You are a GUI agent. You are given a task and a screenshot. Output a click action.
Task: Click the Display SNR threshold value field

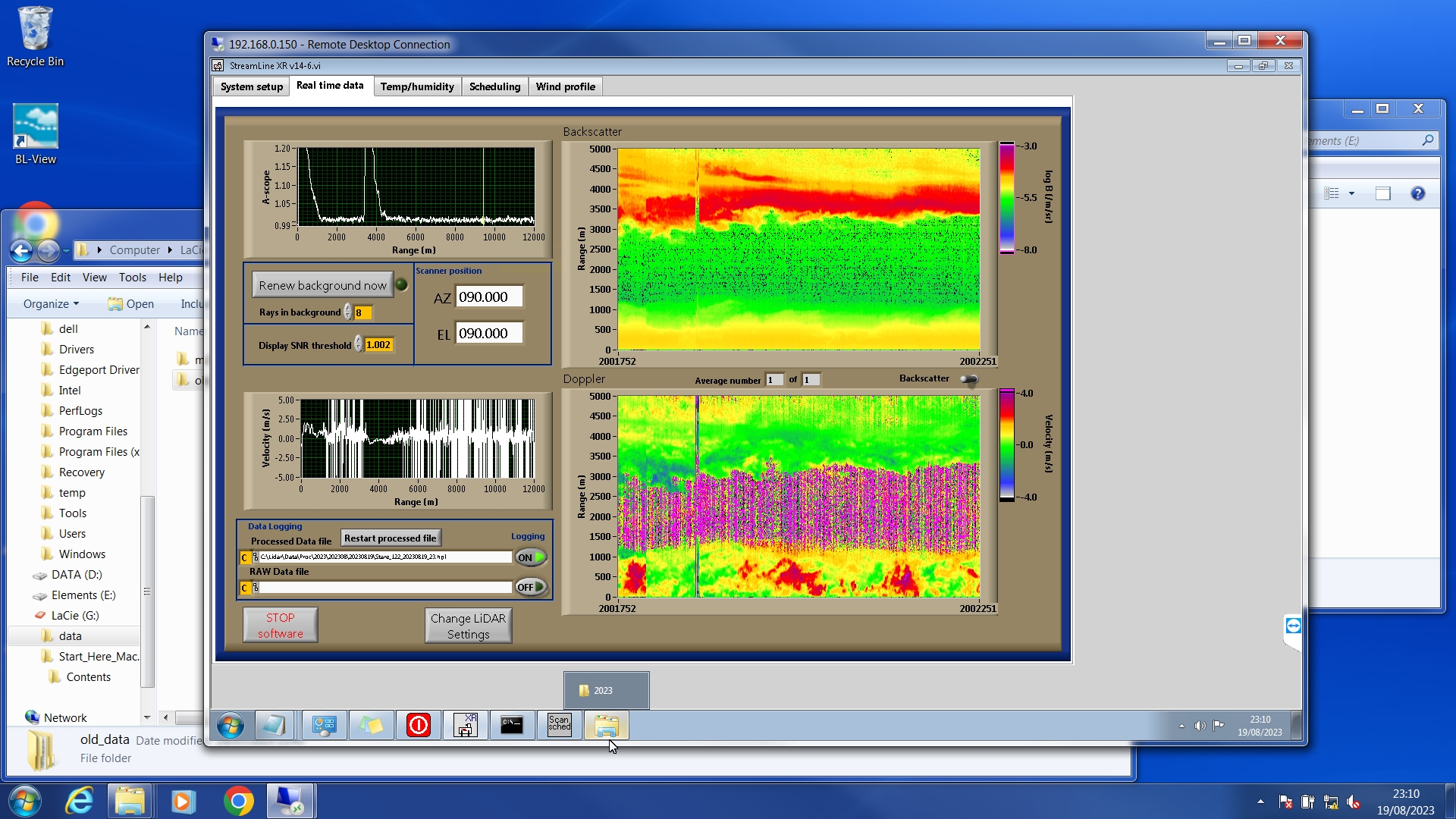(378, 345)
